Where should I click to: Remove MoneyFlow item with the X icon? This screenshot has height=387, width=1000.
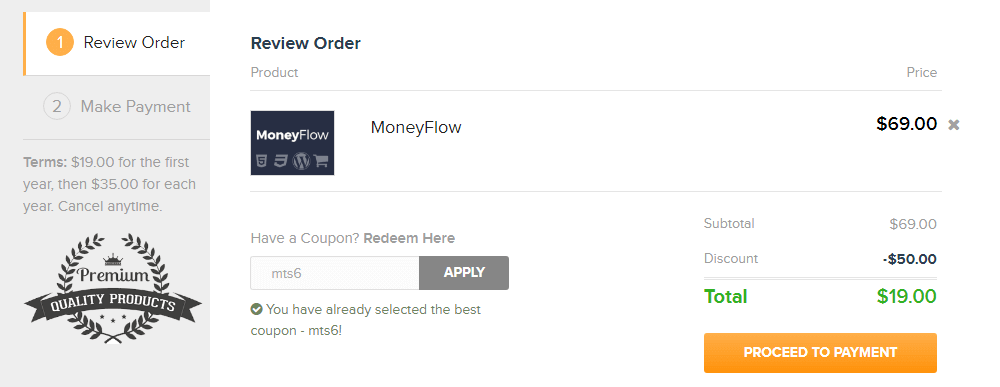click(x=953, y=124)
